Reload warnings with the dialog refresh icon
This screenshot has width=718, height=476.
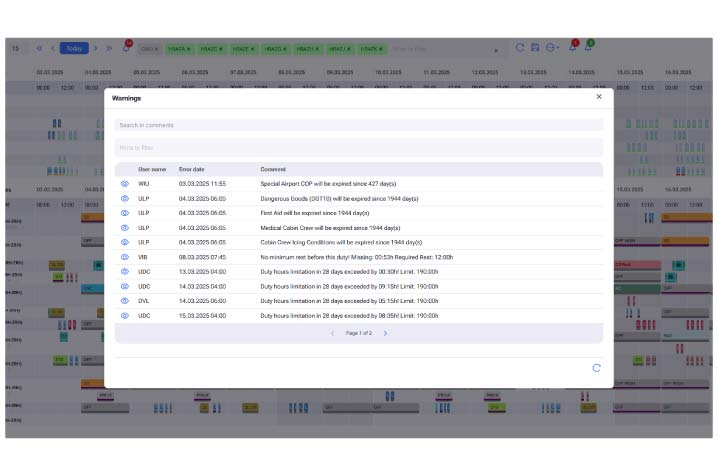point(596,368)
